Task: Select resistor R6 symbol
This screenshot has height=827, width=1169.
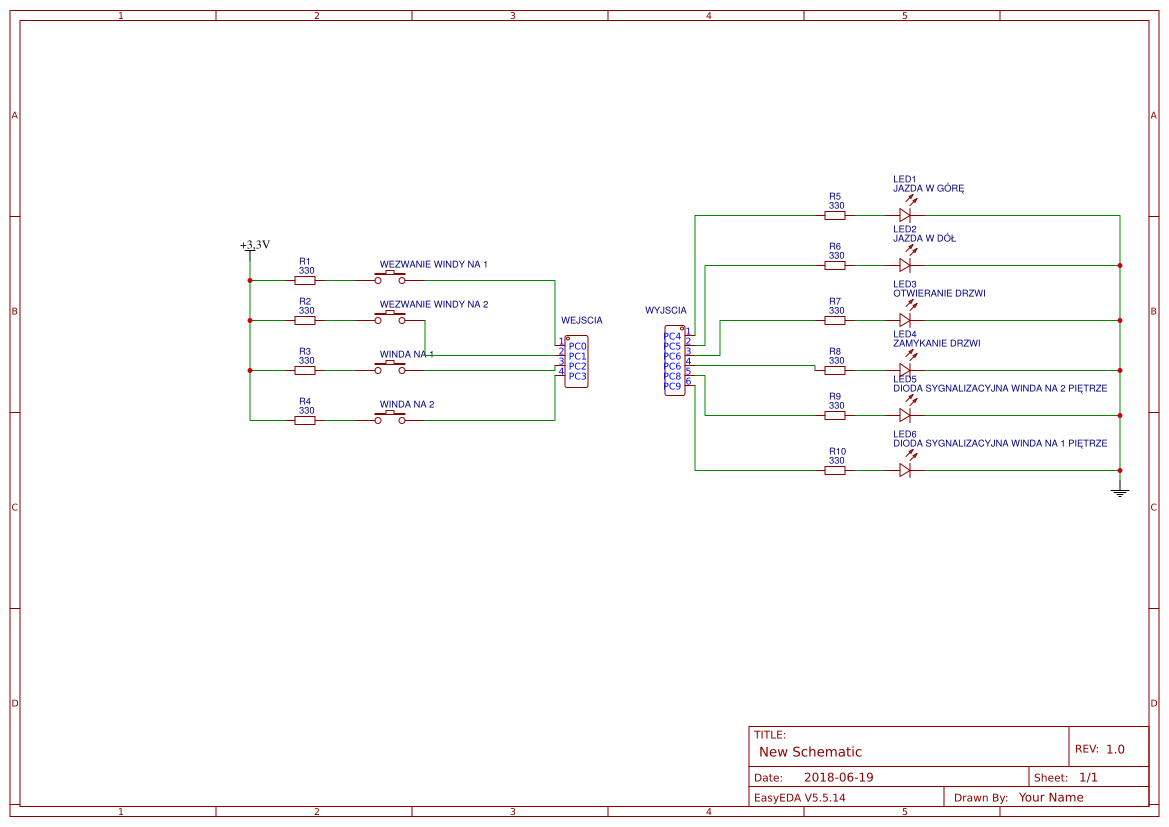Action: (835, 265)
